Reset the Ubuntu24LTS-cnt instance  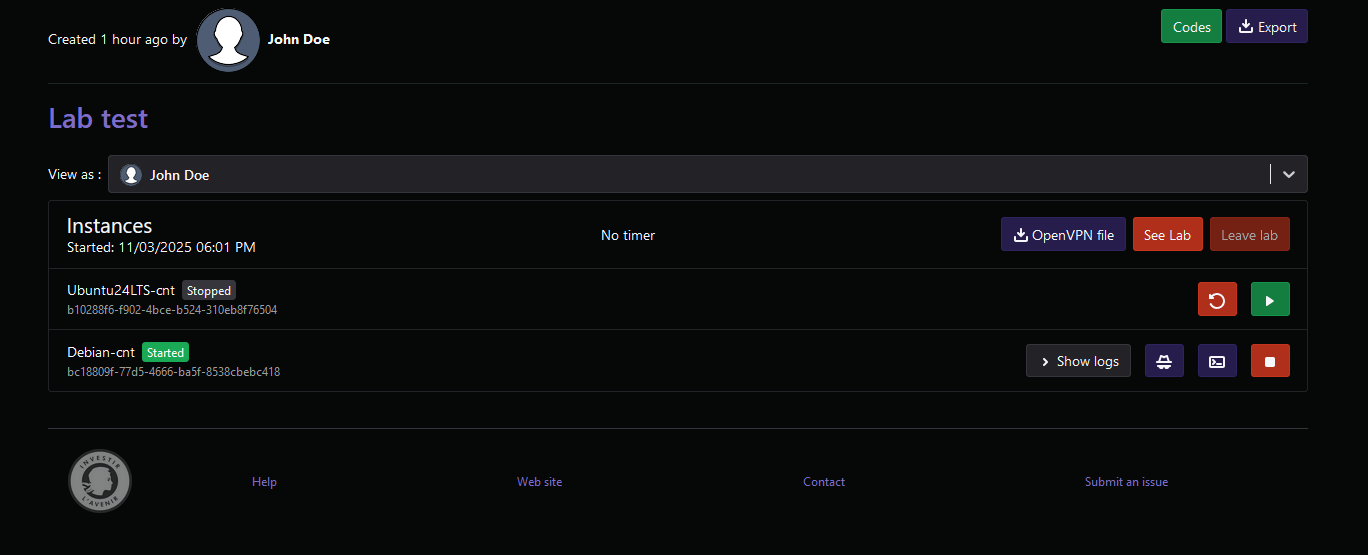coord(1217,299)
